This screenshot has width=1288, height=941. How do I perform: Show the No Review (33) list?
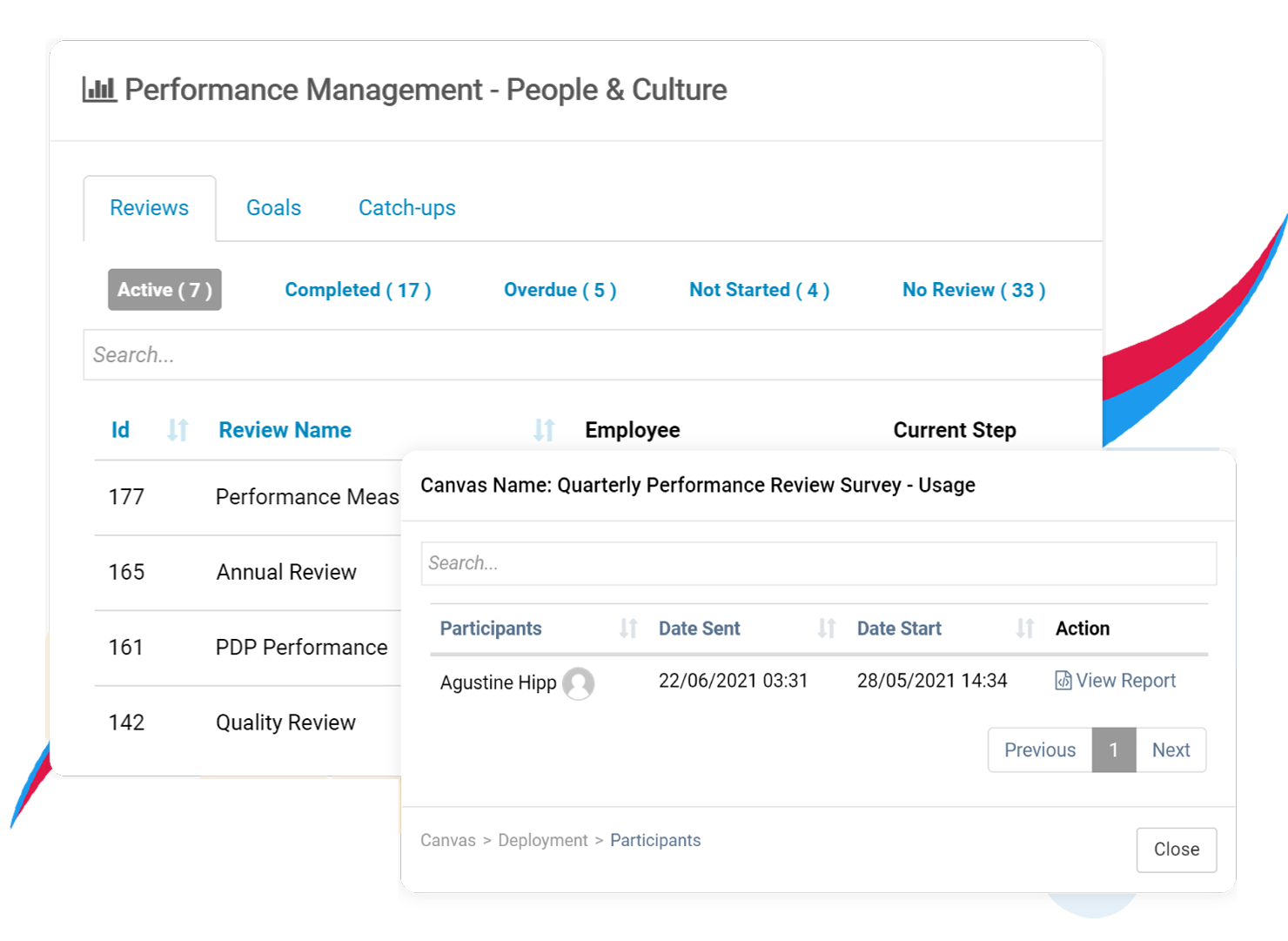973,289
